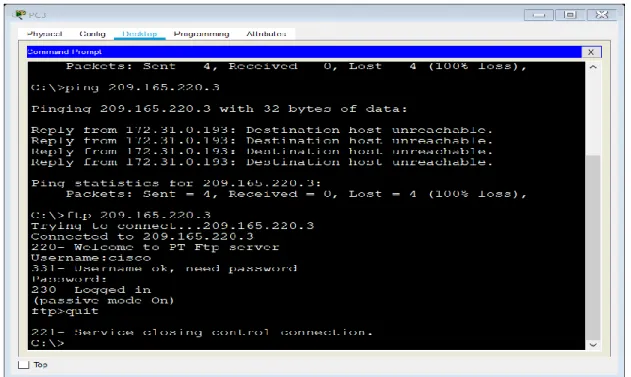
Task: Open the Programming tab
Action: [x=201, y=34]
